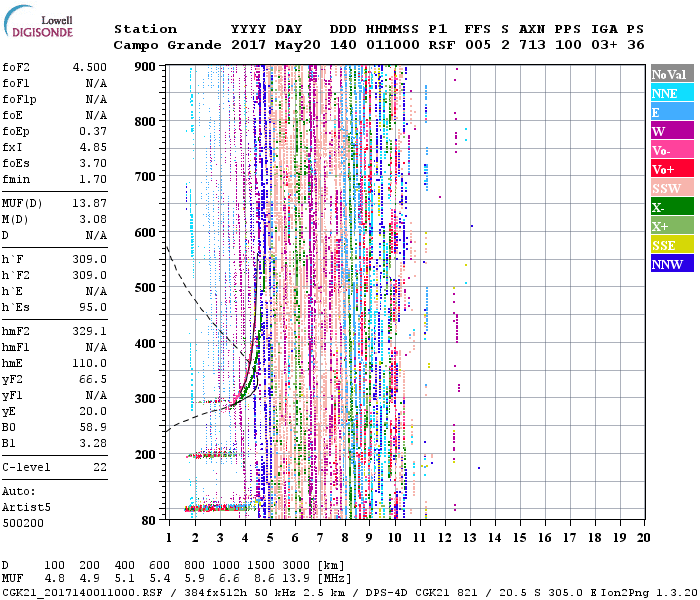Click the C-level value 22
The height and width of the screenshot is (600, 700).
point(100,467)
